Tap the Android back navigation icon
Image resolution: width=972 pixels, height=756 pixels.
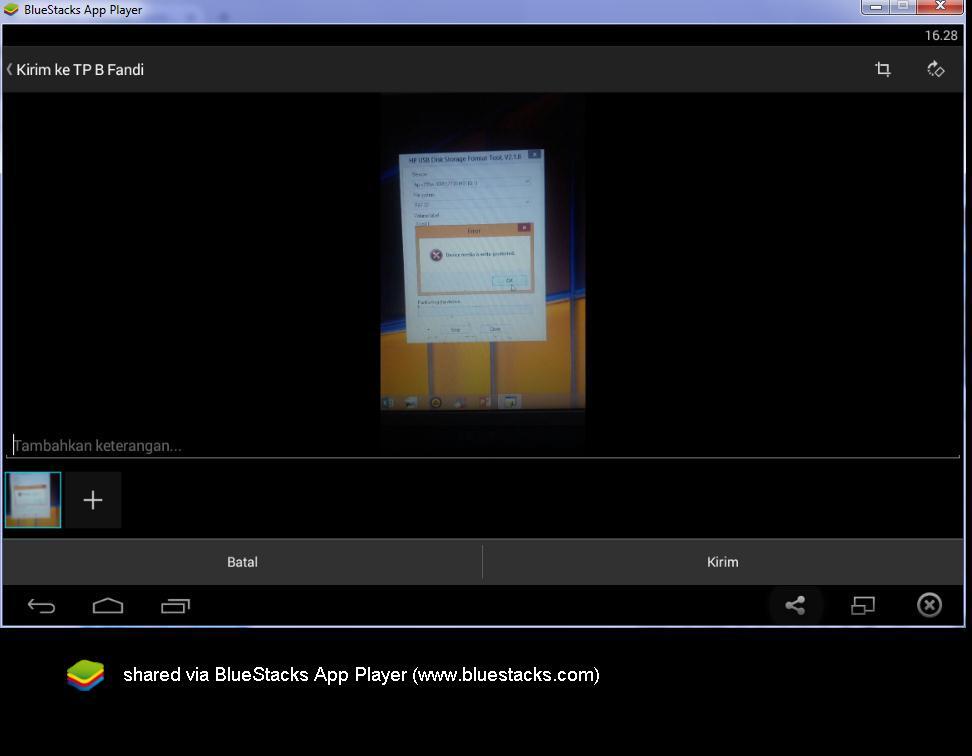click(42, 605)
